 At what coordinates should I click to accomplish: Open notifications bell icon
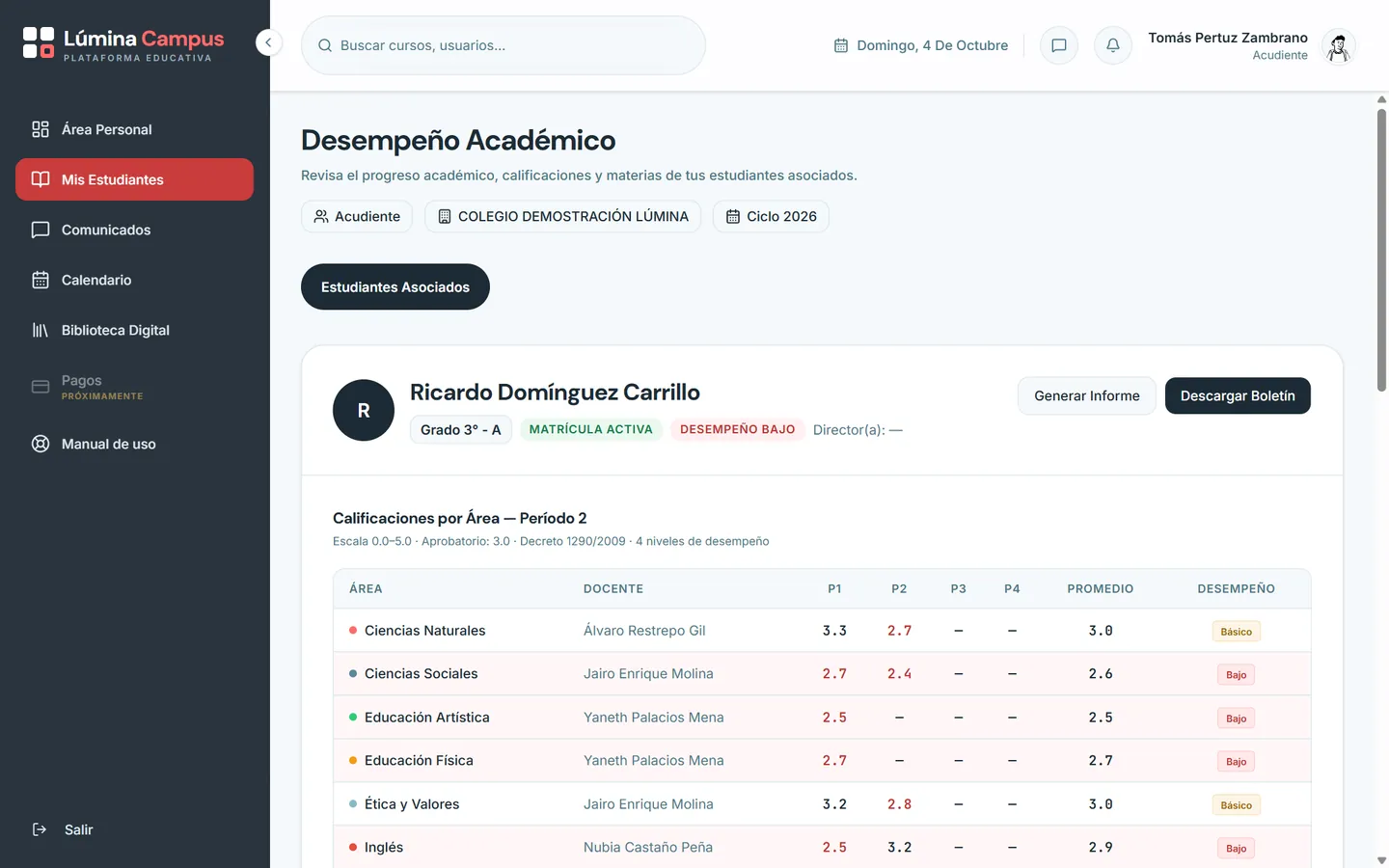[x=1112, y=45]
